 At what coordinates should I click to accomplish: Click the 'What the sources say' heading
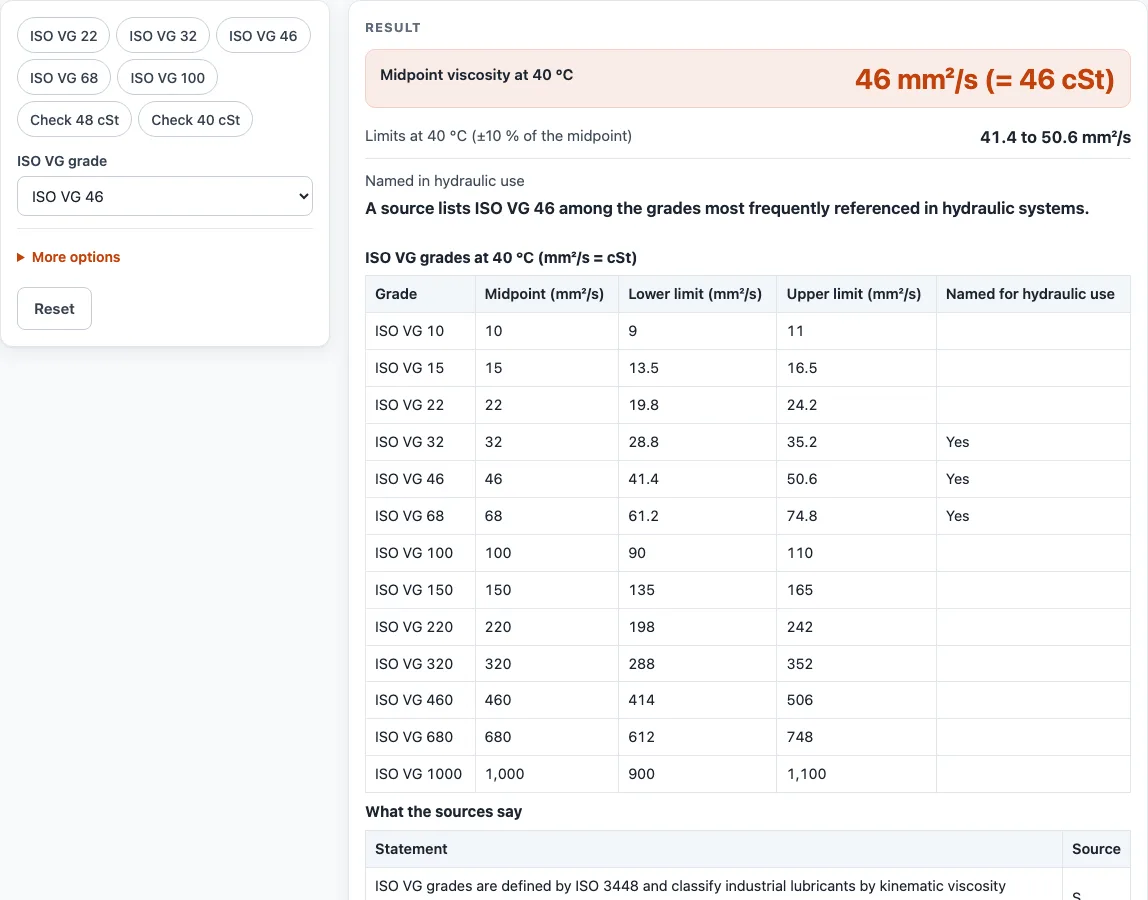tap(444, 812)
